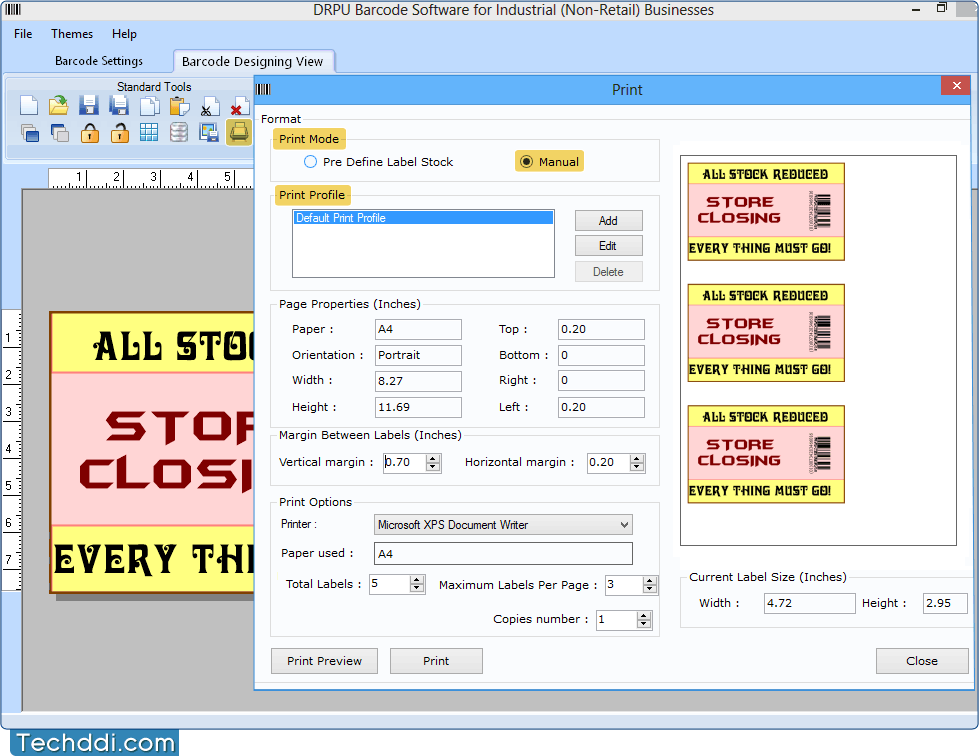Click the page Height field 11.69
The height and width of the screenshot is (756, 979).
coord(418,407)
